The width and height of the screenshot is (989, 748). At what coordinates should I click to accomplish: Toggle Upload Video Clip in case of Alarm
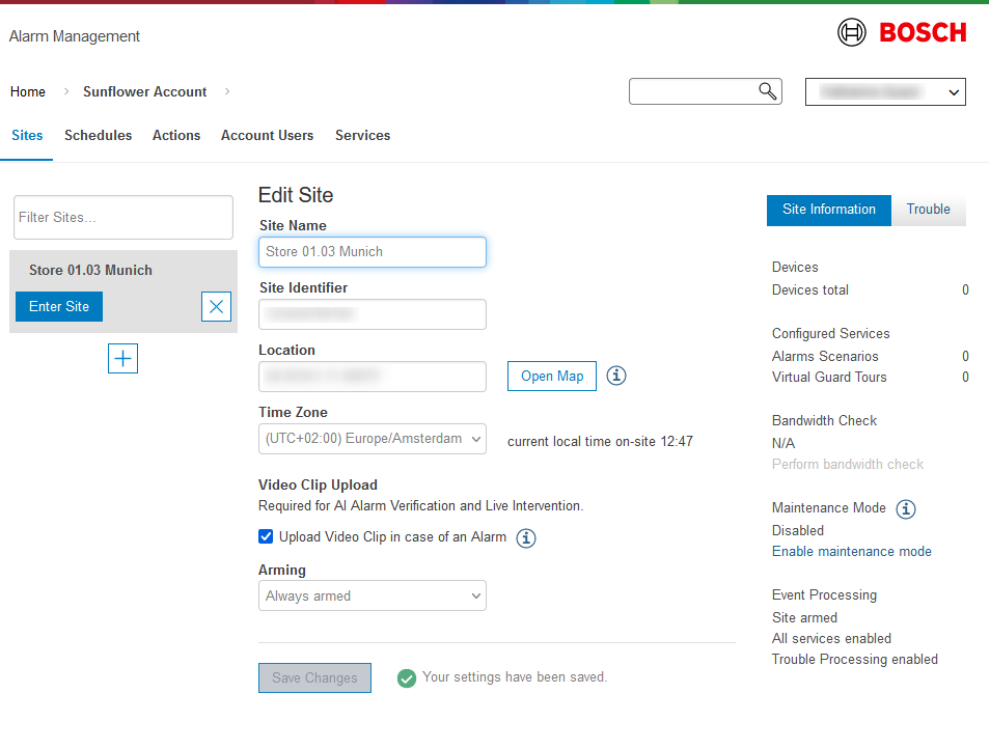point(266,537)
